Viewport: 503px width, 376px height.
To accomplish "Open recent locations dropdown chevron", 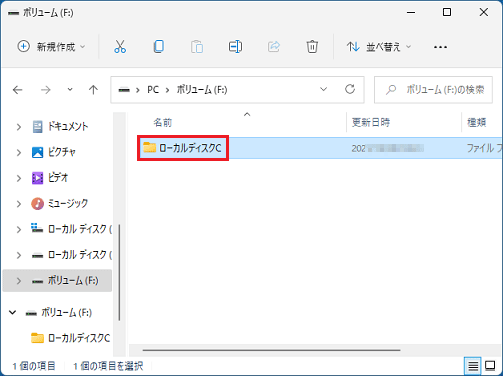I will click(70, 89).
